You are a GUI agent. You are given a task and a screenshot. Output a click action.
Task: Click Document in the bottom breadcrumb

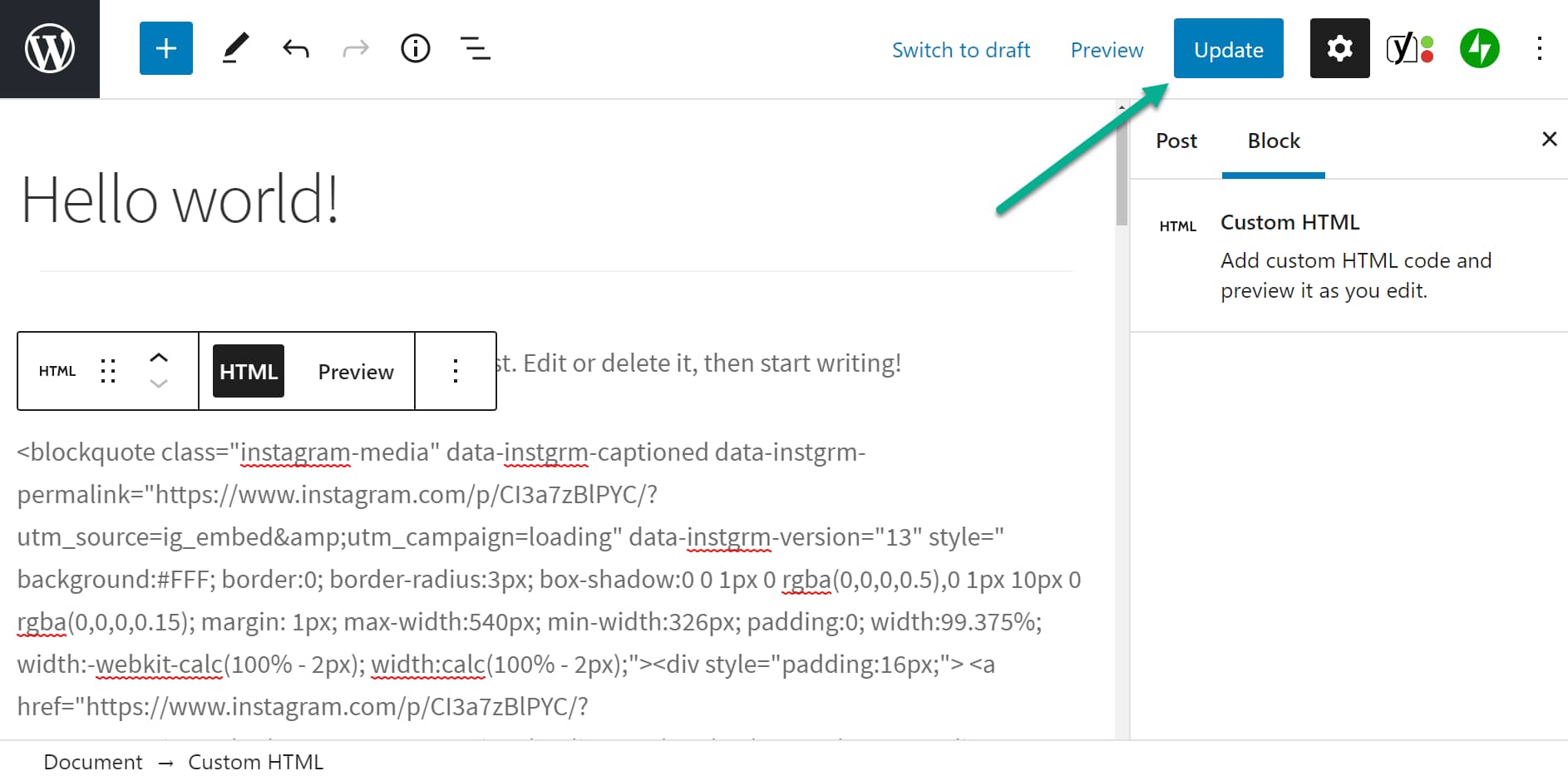[93, 762]
